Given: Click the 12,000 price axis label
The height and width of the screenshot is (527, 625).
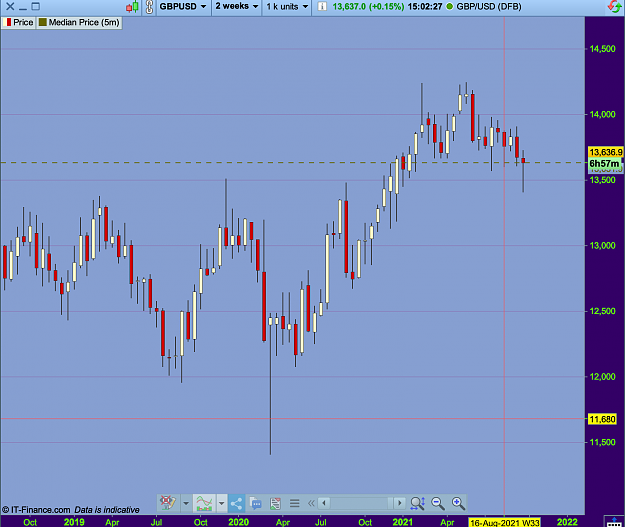Looking at the screenshot, I should [x=603, y=377].
